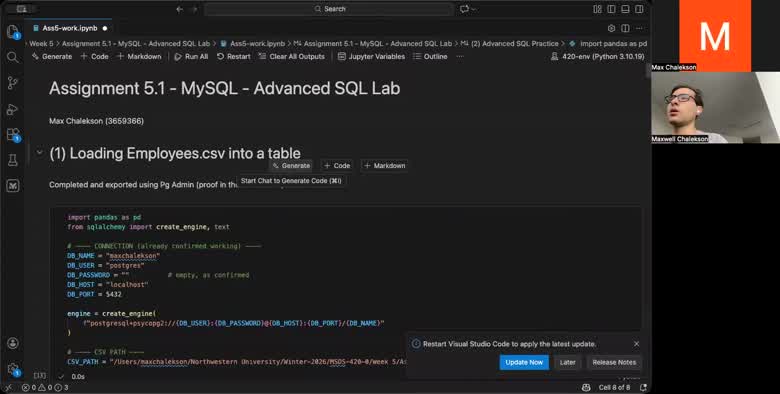Open the Source Control view
This screenshot has width=780, height=394.
click(13, 83)
